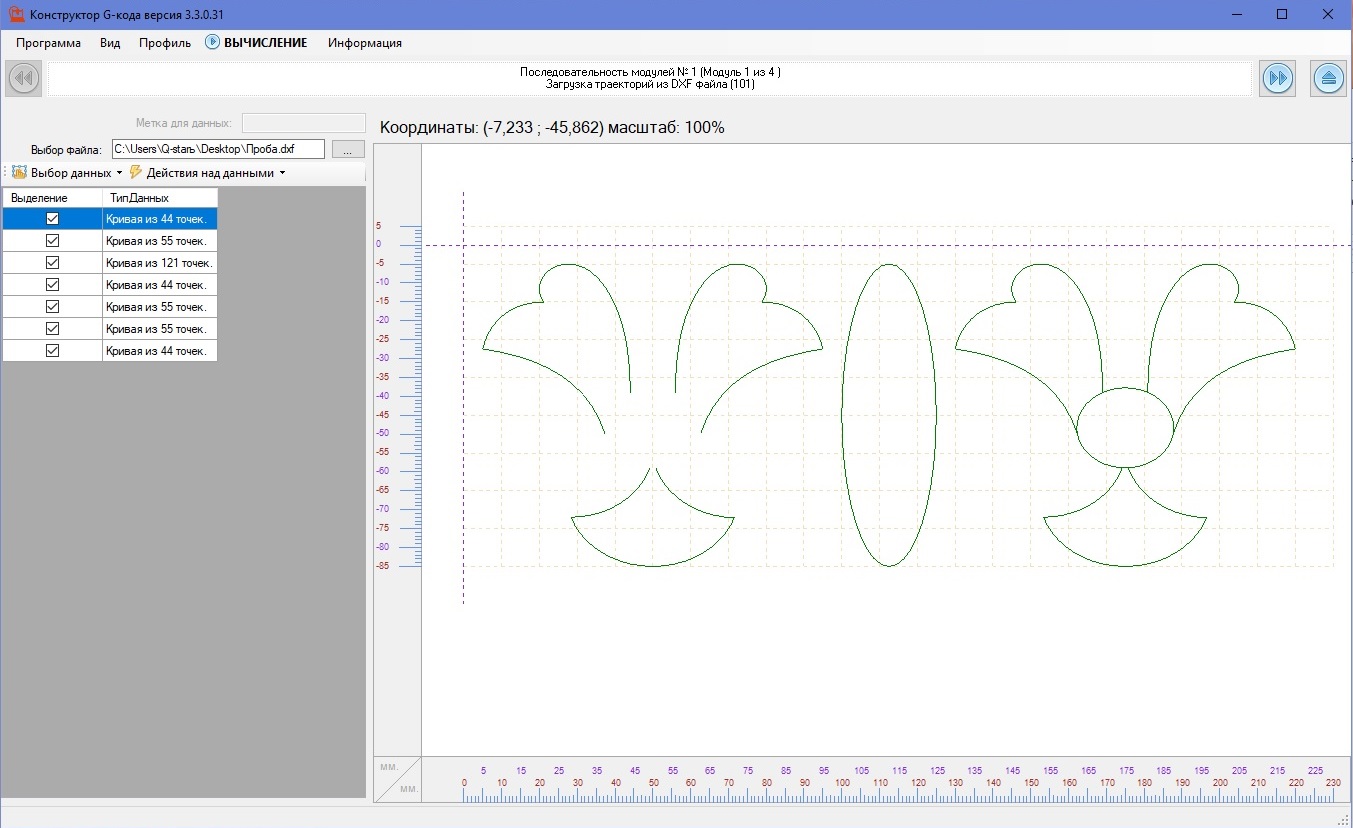Uncheck the middle Кривая из 44 точек checkbox
The height and width of the screenshot is (828, 1353).
tap(53, 284)
